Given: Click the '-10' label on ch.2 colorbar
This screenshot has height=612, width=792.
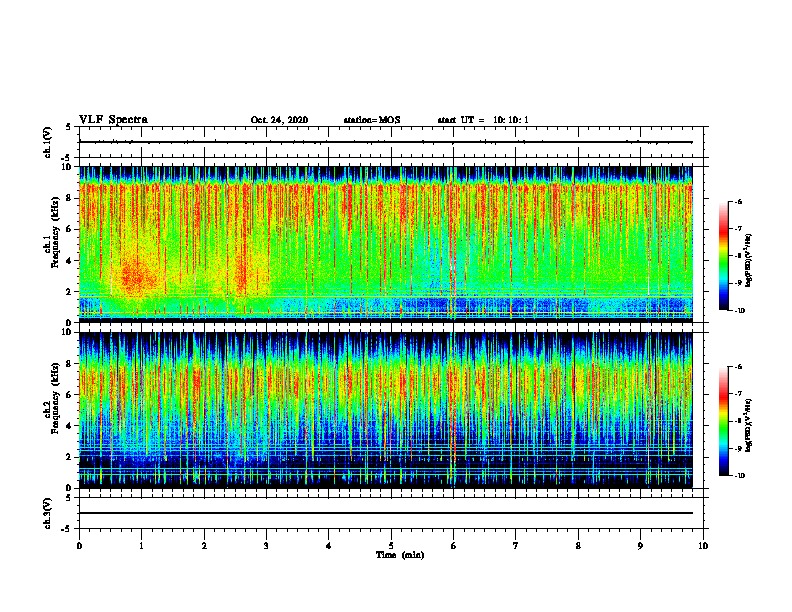Looking at the screenshot, I should [739, 475].
